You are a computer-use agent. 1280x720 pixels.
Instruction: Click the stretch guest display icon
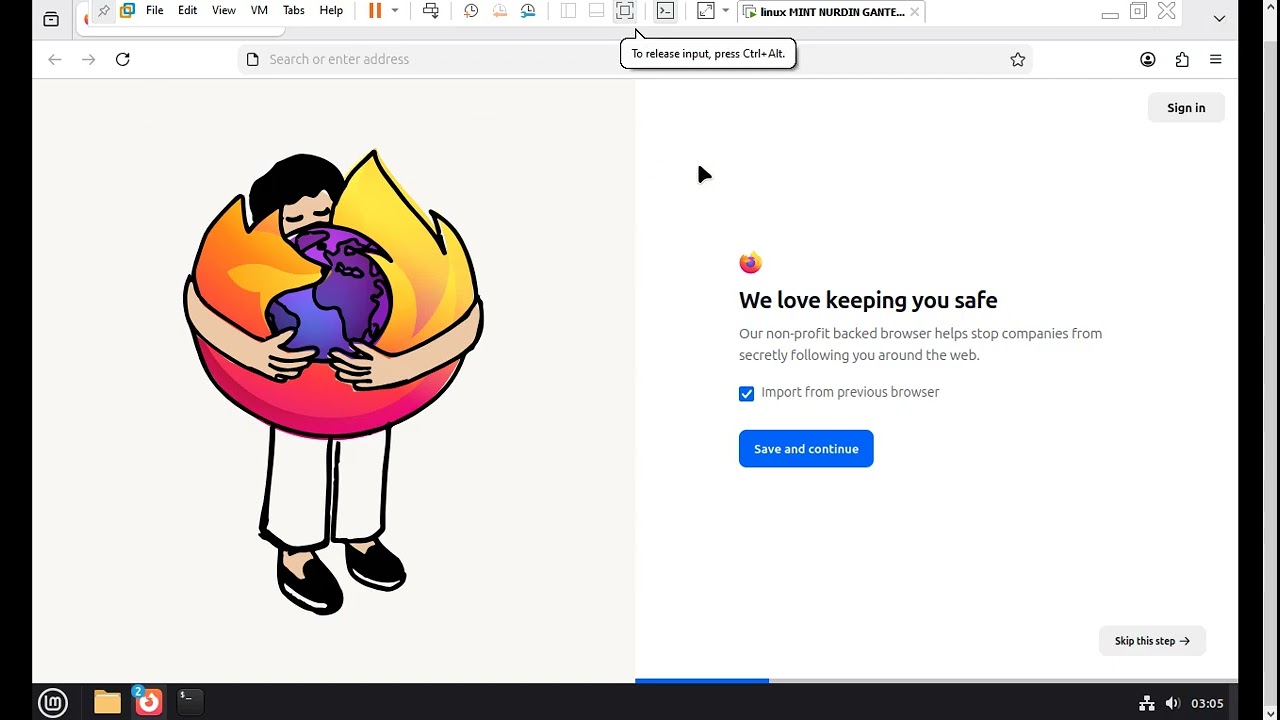[x=706, y=11]
